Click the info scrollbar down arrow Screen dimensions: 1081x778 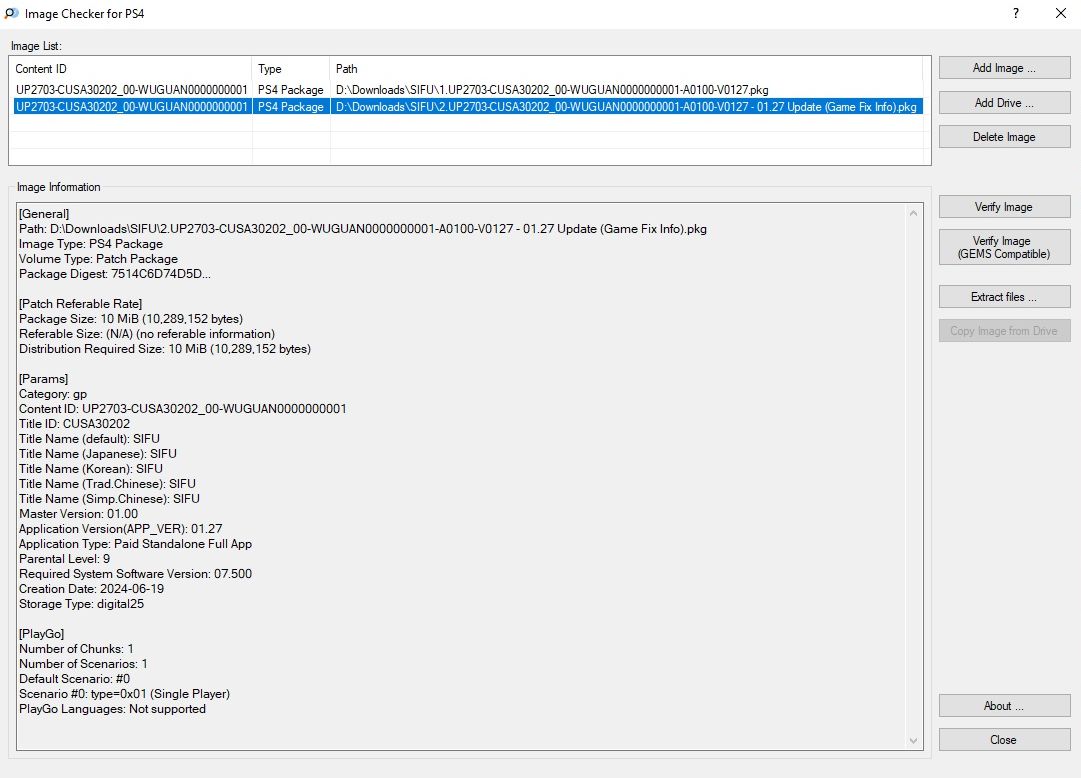913,741
